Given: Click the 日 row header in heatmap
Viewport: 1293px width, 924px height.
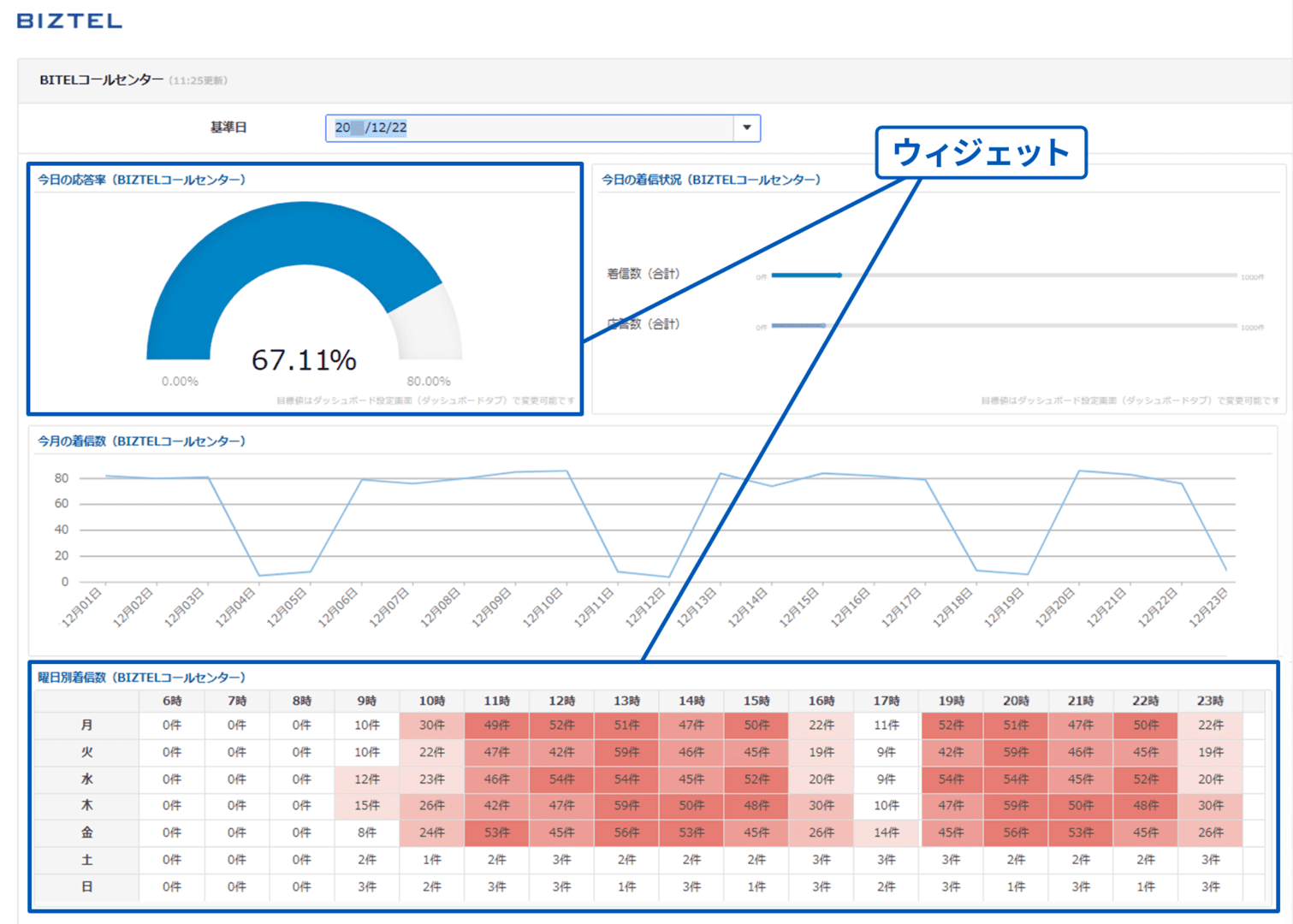Looking at the screenshot, I should (x=86, y=887).
